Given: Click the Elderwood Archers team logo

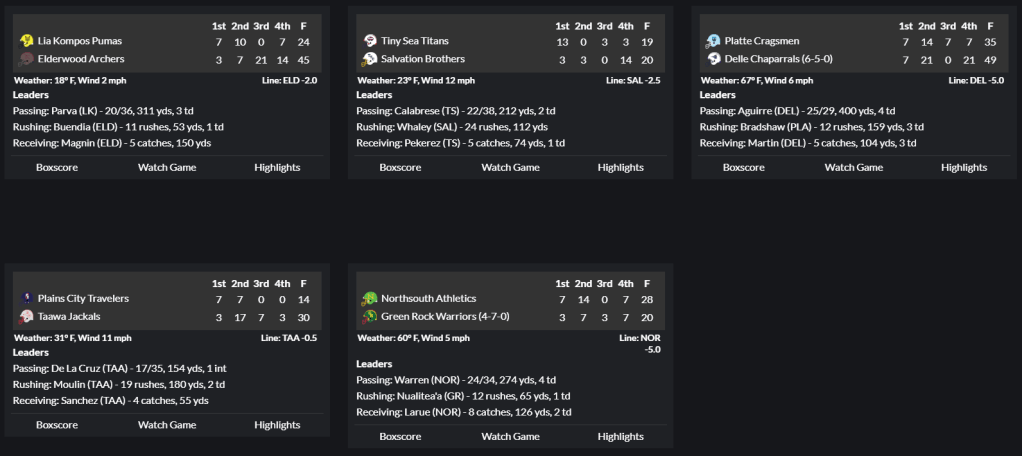Looking at the screenshot, I should point(27,59).
